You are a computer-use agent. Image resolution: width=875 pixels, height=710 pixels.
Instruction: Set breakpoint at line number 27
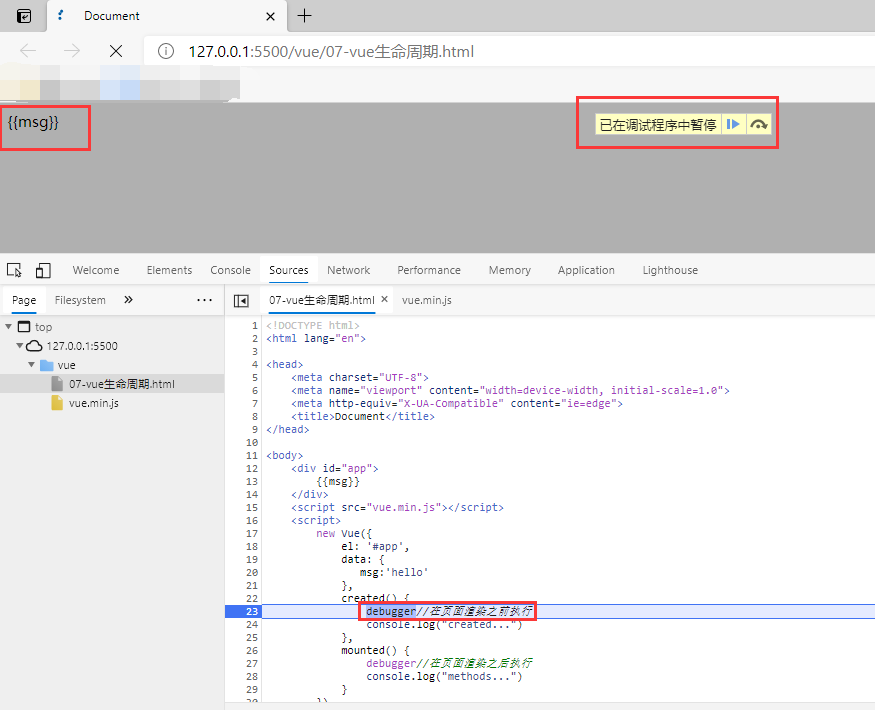[252, 663]
